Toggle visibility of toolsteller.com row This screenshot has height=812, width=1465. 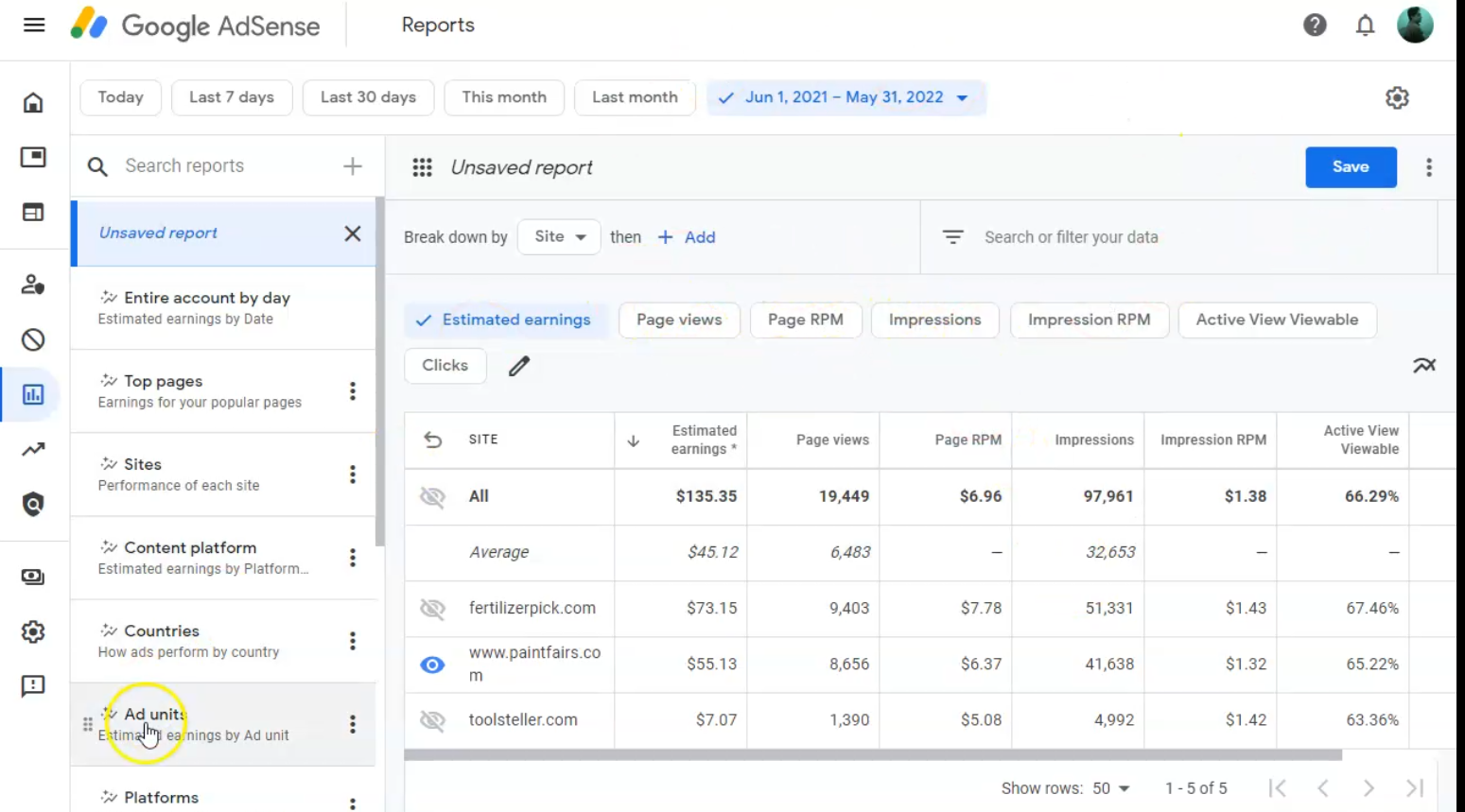(x=432, y=720)
